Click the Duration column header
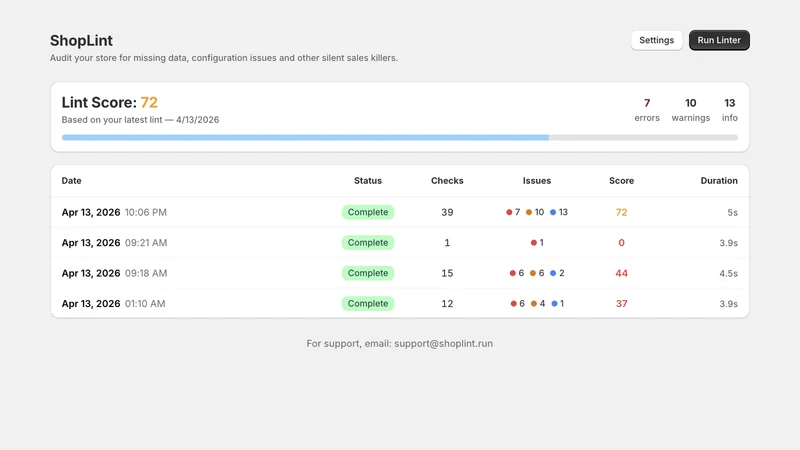 click(719, 181)
